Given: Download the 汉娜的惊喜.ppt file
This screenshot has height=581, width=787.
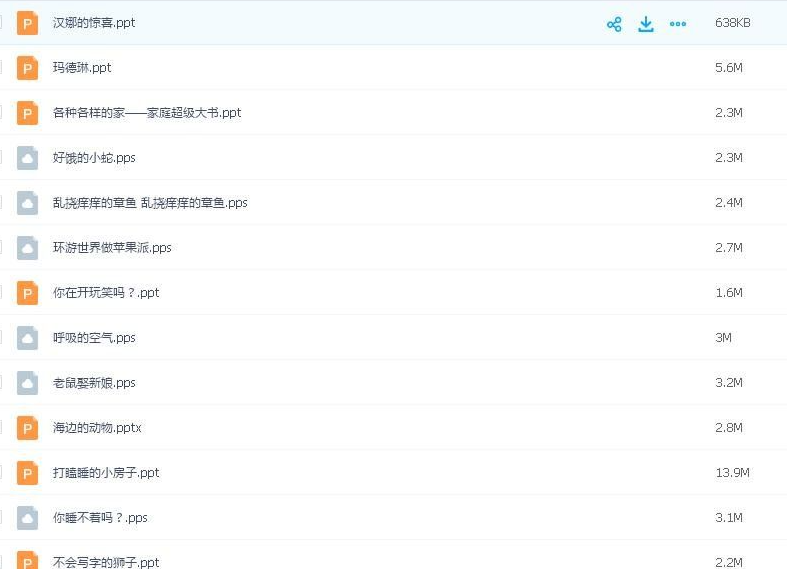Looking at the screenshot, I should coord(646,24).
